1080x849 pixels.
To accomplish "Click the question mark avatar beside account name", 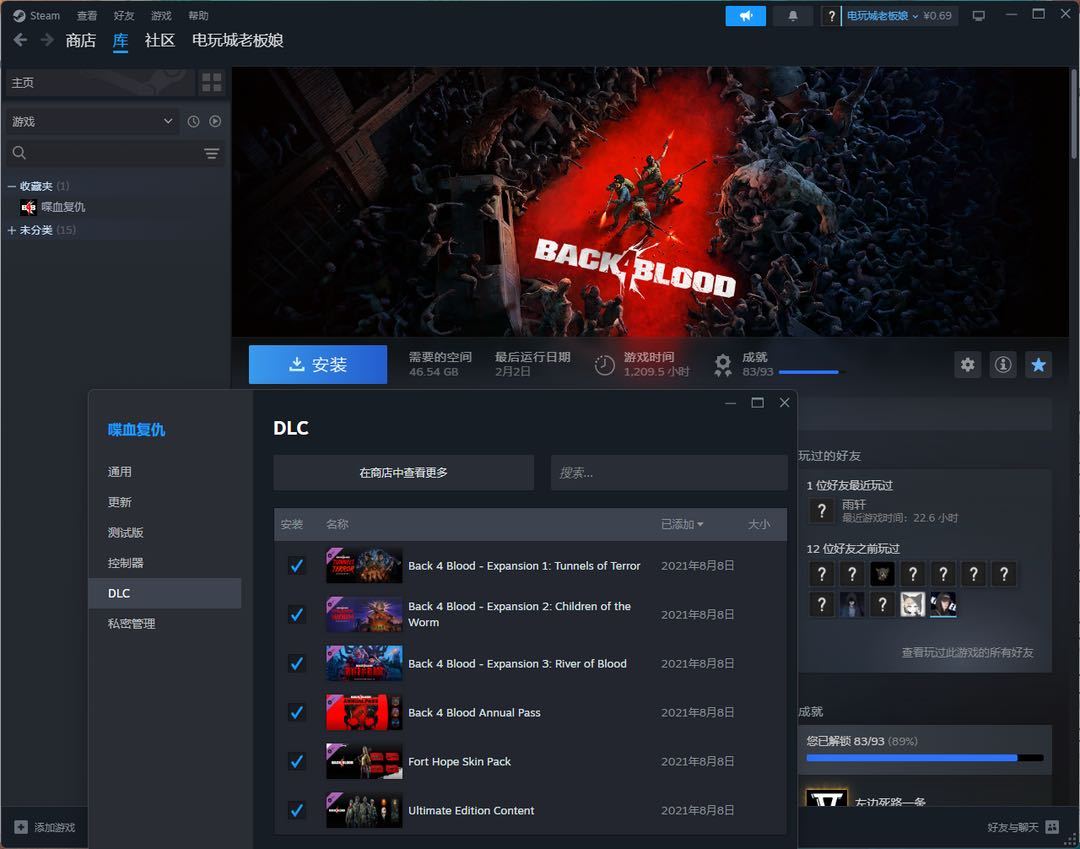I will (x=831, y=16).
